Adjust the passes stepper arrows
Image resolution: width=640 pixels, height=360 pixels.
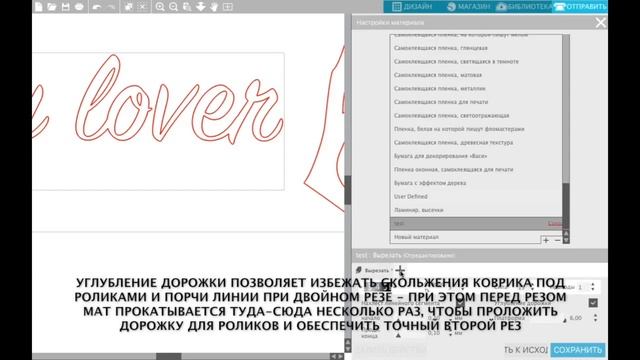[593, 287]
